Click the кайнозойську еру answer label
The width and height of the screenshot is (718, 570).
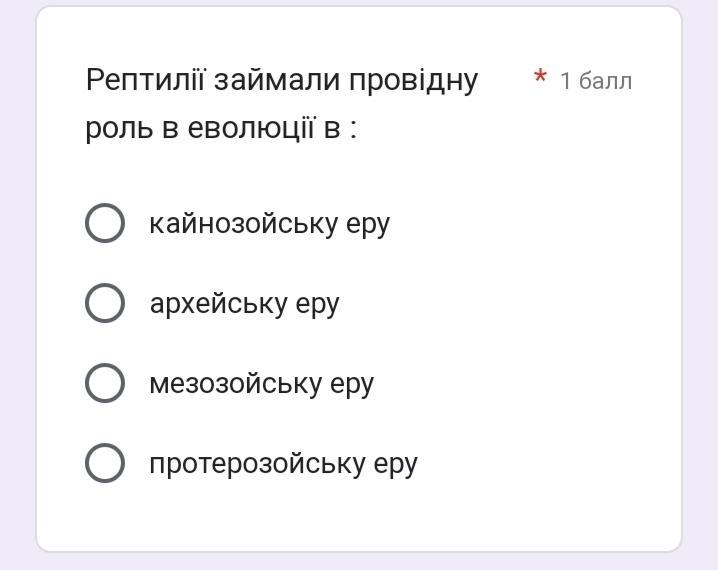(x=270, y=224)
